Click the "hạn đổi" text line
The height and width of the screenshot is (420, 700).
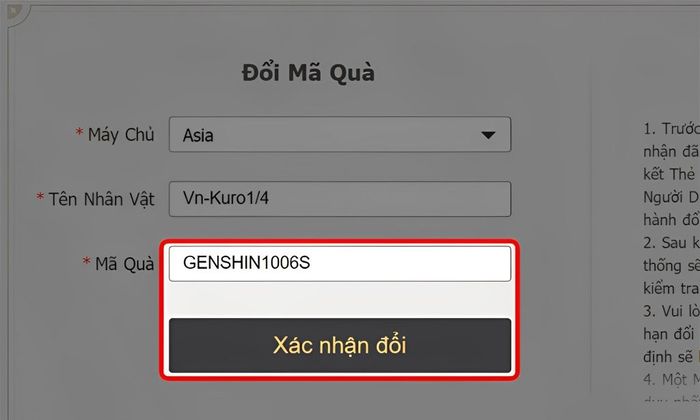[x=669, y=334]
